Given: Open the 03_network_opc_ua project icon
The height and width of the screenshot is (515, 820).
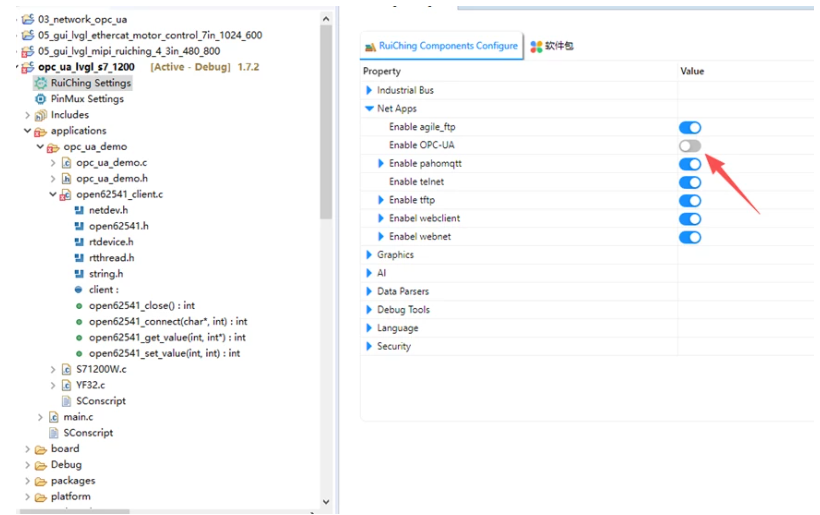Looking at the screenshot, I should pos(28,19).
